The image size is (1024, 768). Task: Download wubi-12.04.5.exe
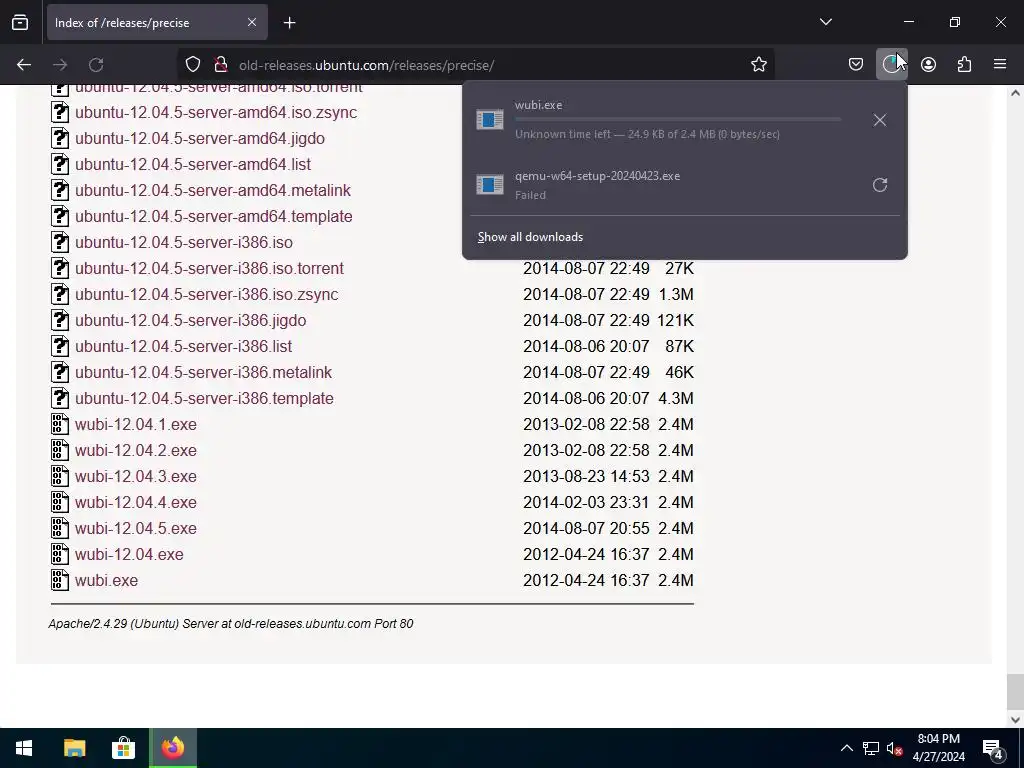tap(136, 528)
